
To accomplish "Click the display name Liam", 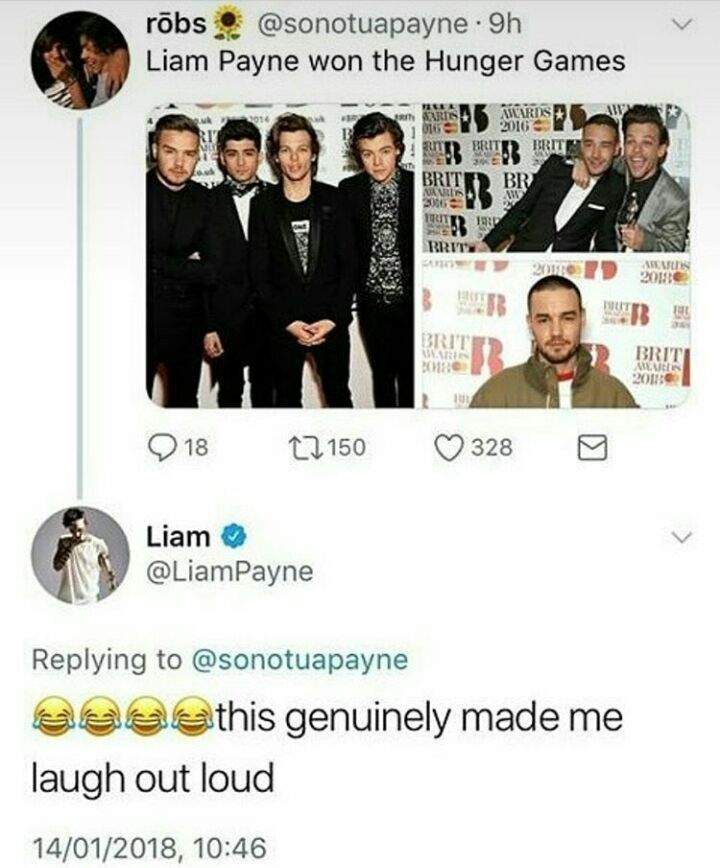I will pyautogui.click(x=178, y=536).
